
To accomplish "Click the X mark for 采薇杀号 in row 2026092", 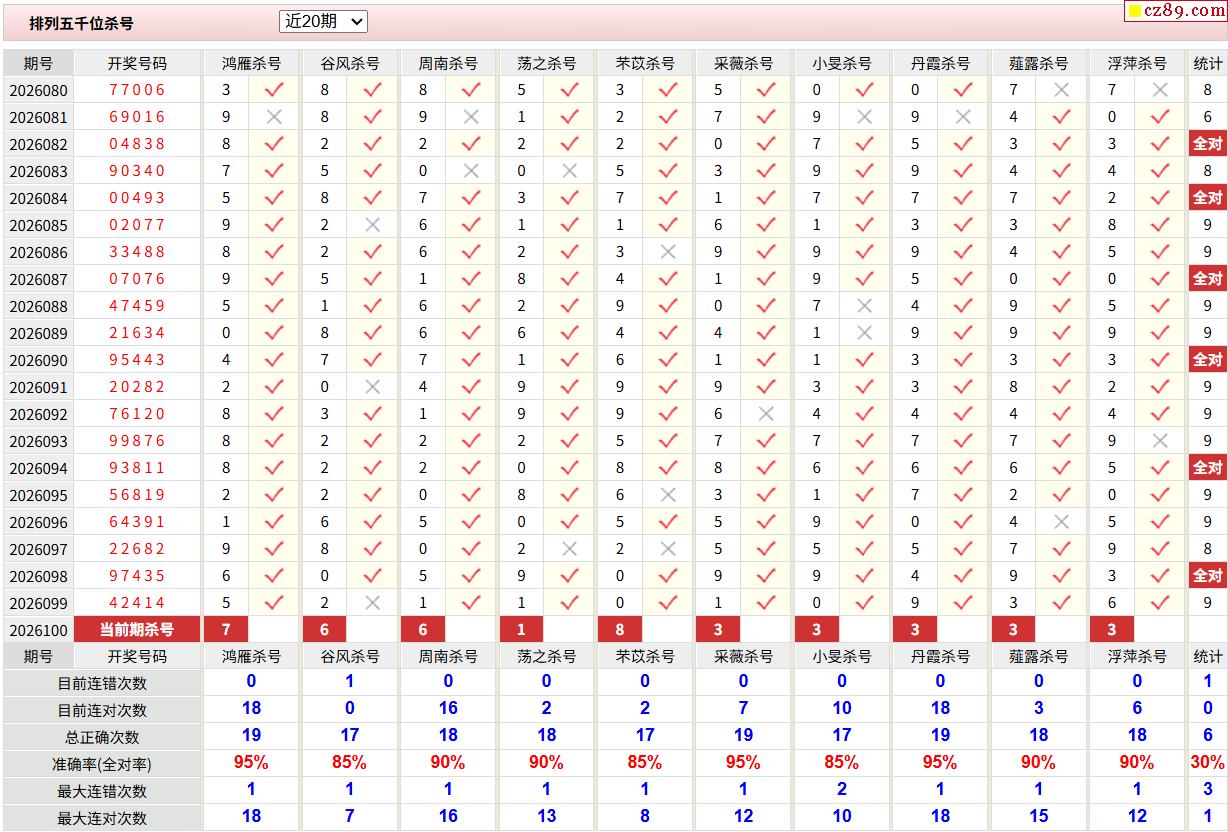I will coord(766,414).
